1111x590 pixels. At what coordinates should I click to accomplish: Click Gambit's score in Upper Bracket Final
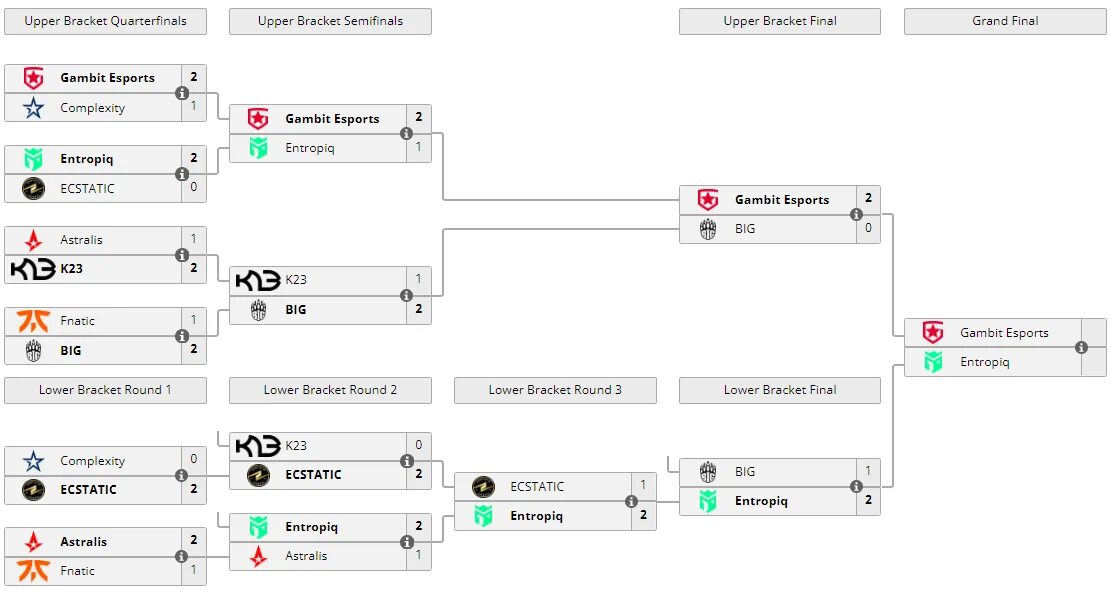pyautogui.click(x=868, y=198)
